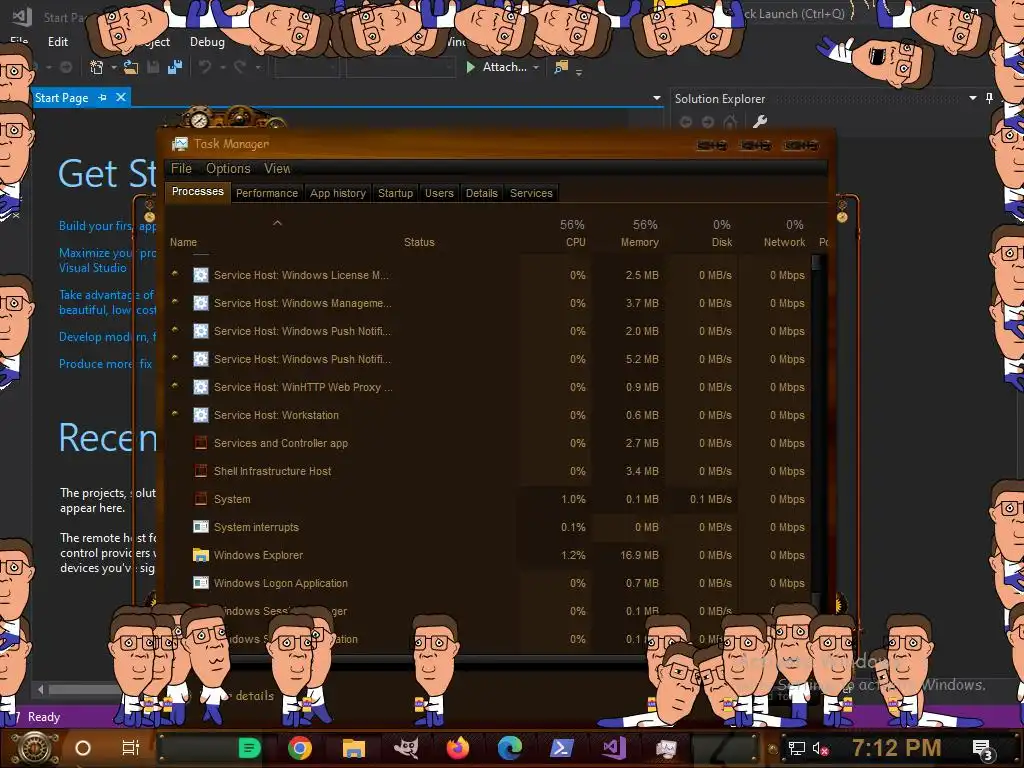Toggle auto-hide pin on Solution Explorer
Viewport: 1024px width, 768px height.
(989, 98)
